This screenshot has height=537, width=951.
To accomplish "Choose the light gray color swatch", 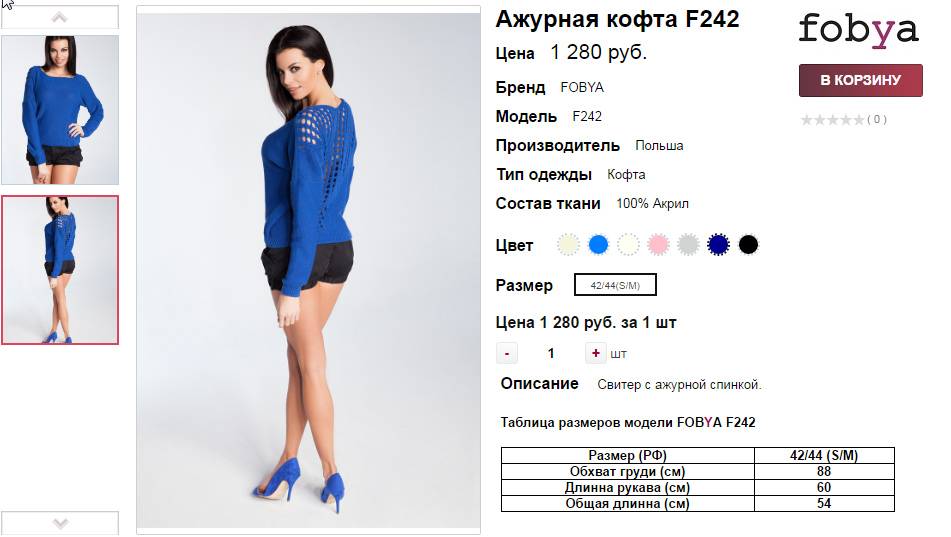I will click(x=688, y=245).
